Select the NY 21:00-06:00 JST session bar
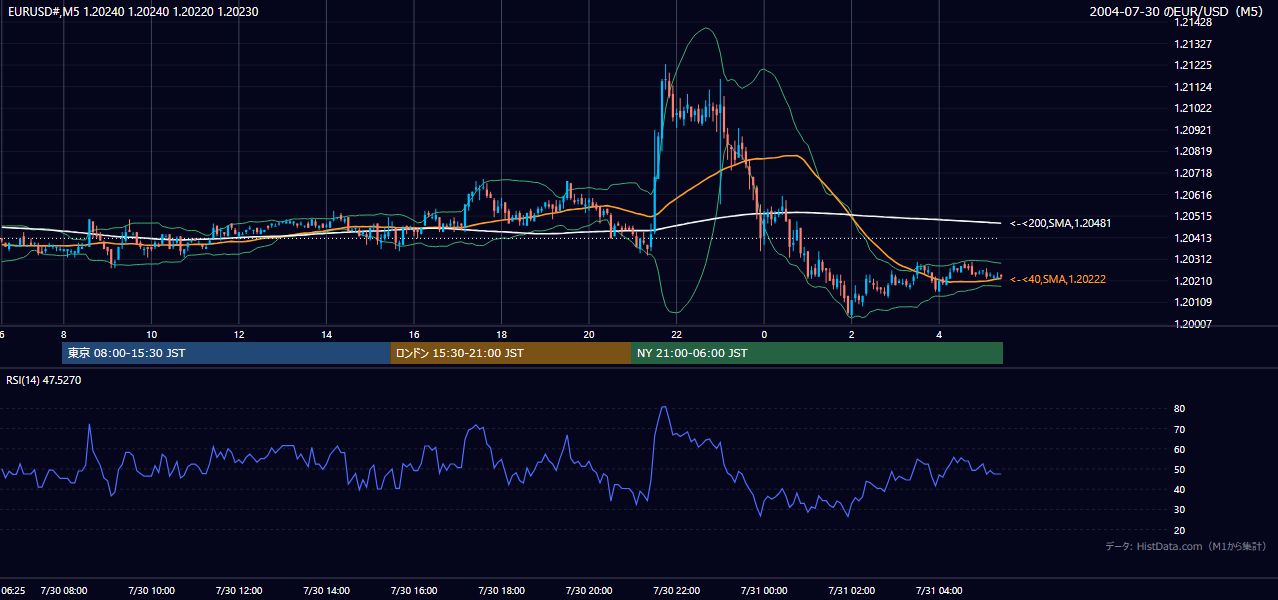Image resolution: width=1278 pixels, height=600 pixels. pos(817,353)
